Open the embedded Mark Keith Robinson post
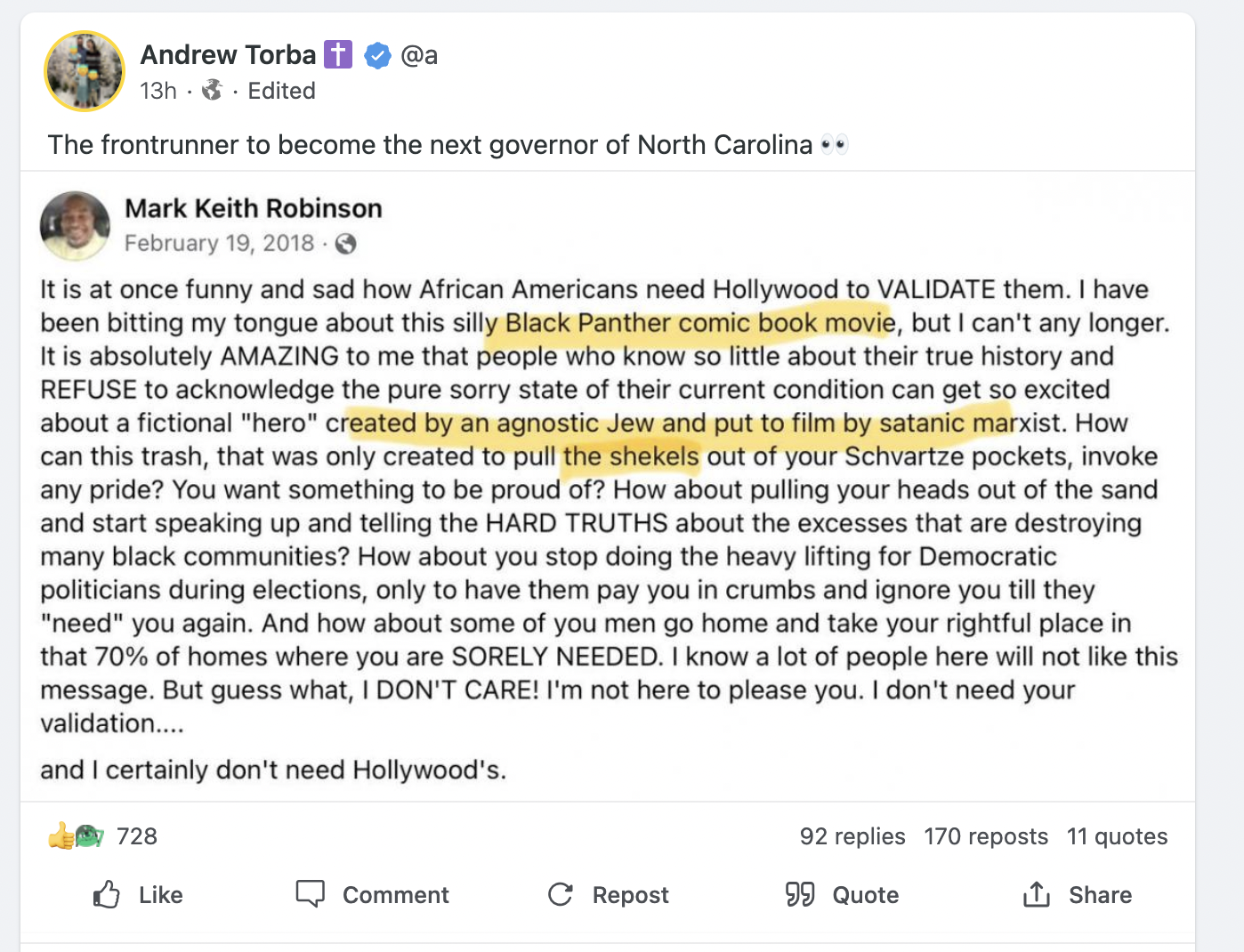Viewport: 1244px width, 952px height. pos(614,489)
